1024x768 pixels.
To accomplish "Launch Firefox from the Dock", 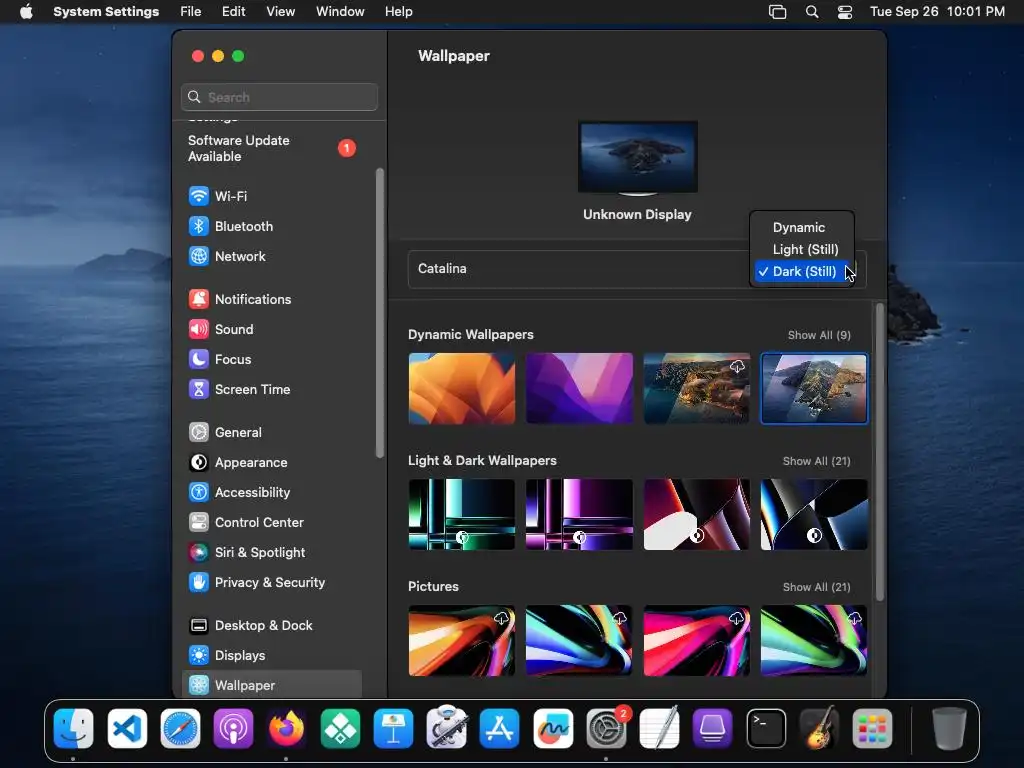I will [x=286, y=728].
